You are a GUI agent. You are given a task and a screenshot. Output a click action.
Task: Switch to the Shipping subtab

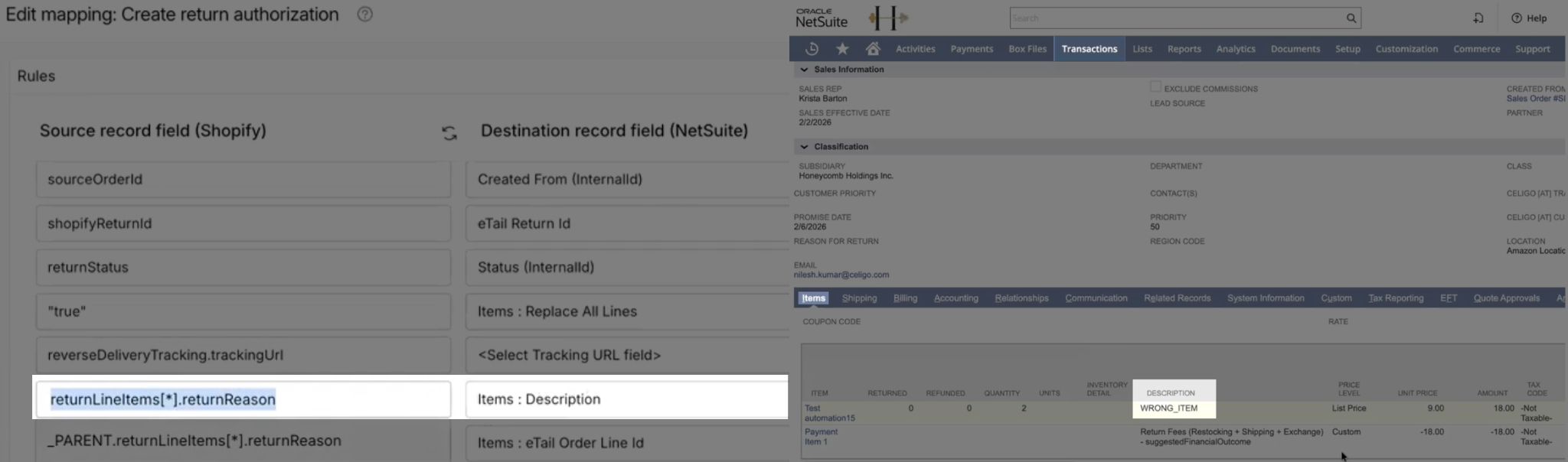coord(859,298)
